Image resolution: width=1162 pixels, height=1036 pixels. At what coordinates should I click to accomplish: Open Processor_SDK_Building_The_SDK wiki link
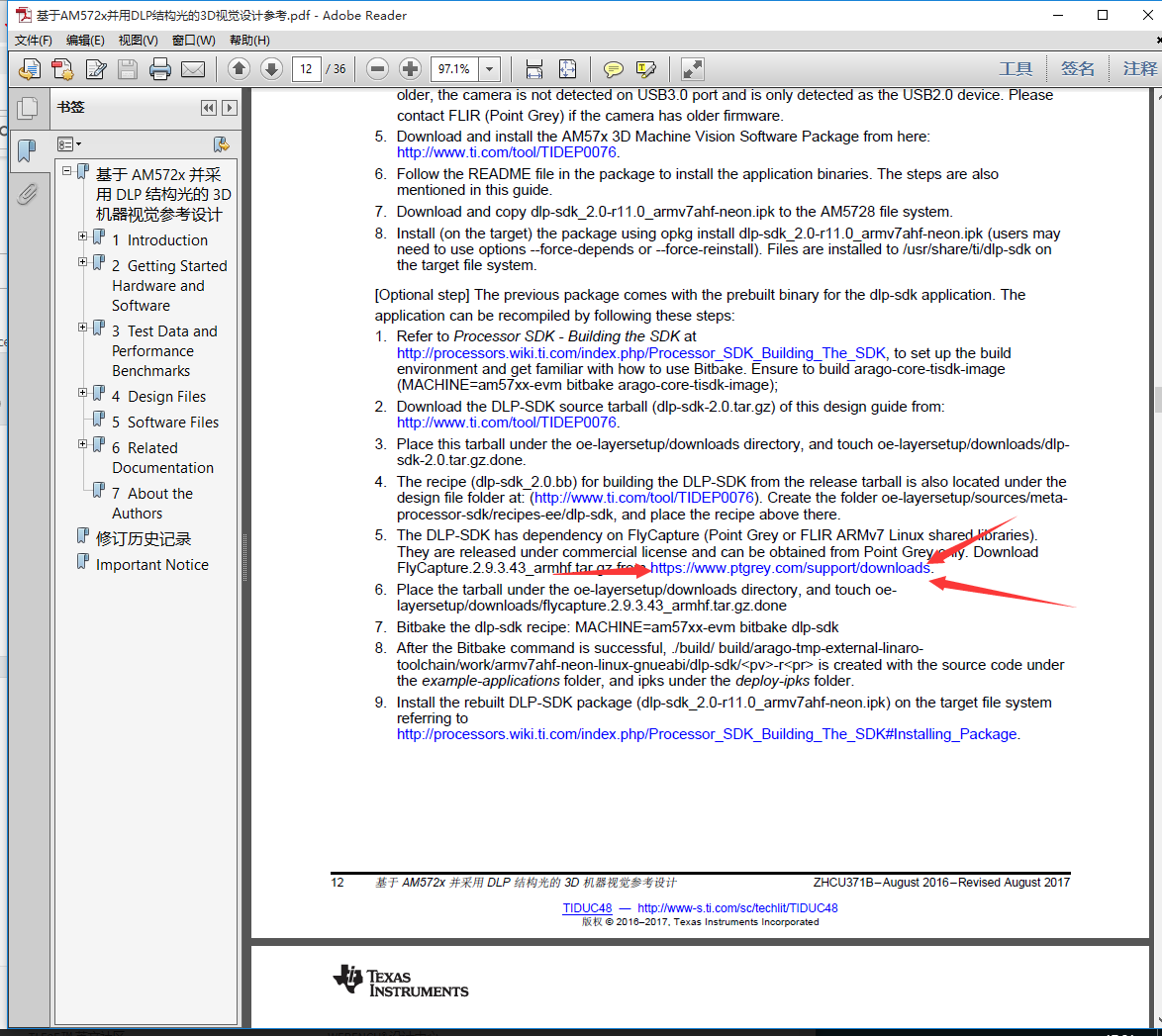(x=641, y=353)
